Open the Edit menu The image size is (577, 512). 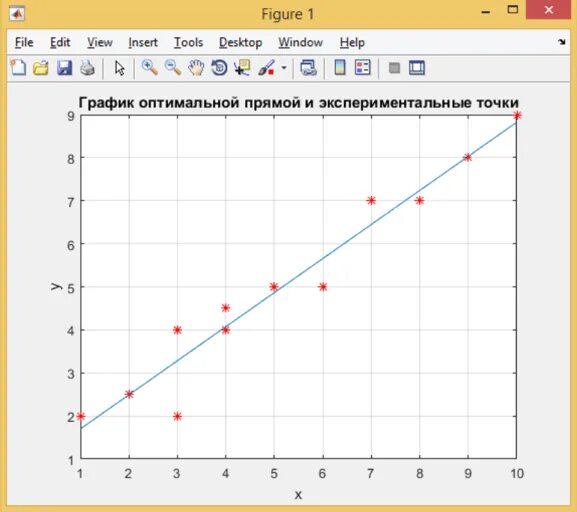(60, 42)
